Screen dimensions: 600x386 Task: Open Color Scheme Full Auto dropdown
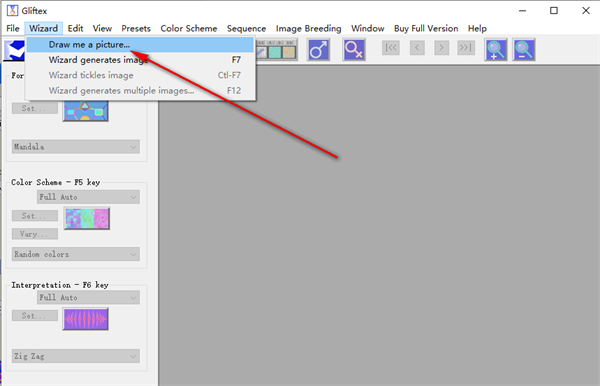point(88,197)
